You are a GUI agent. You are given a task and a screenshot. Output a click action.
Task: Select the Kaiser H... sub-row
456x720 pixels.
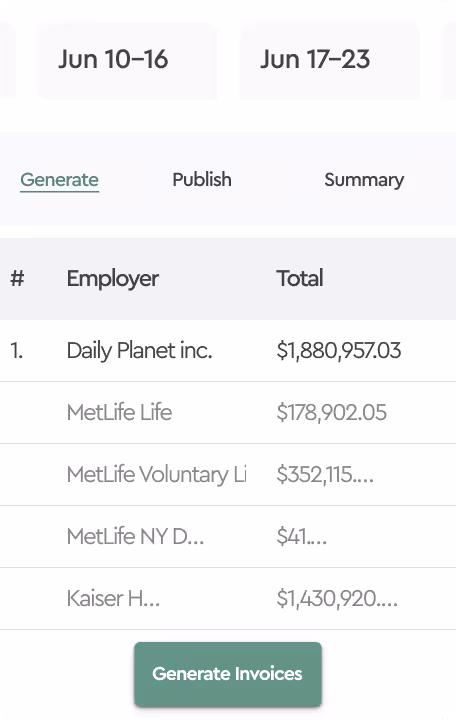[x=228, y=598]
